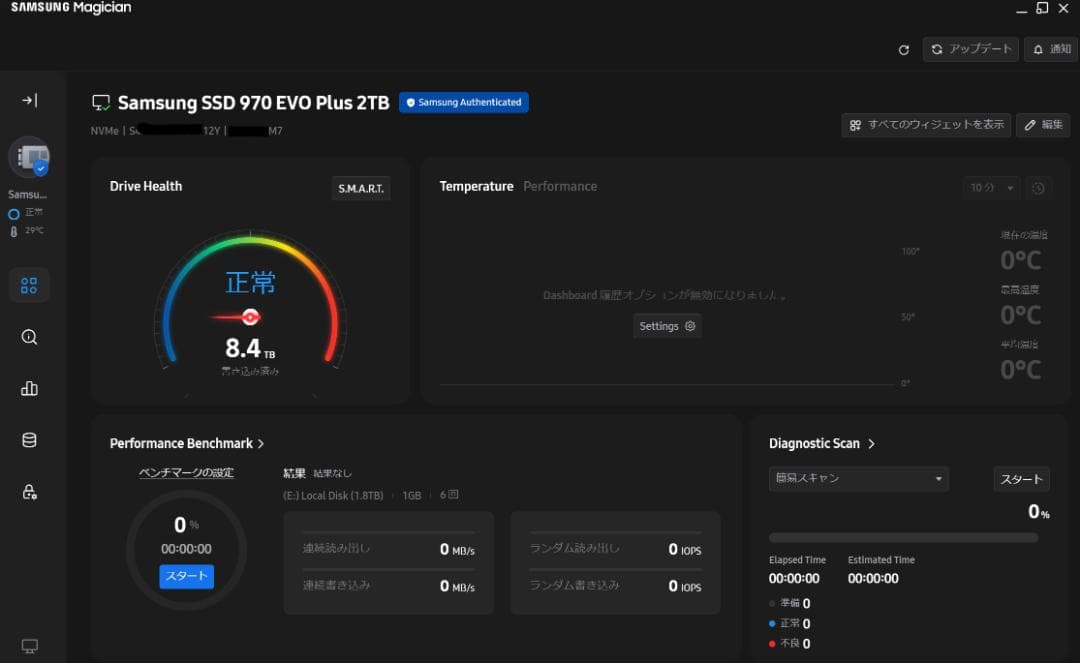The image size is (1080, 663).
Task: Click the refresh icon in top bar
Action: tap(904, 50)
